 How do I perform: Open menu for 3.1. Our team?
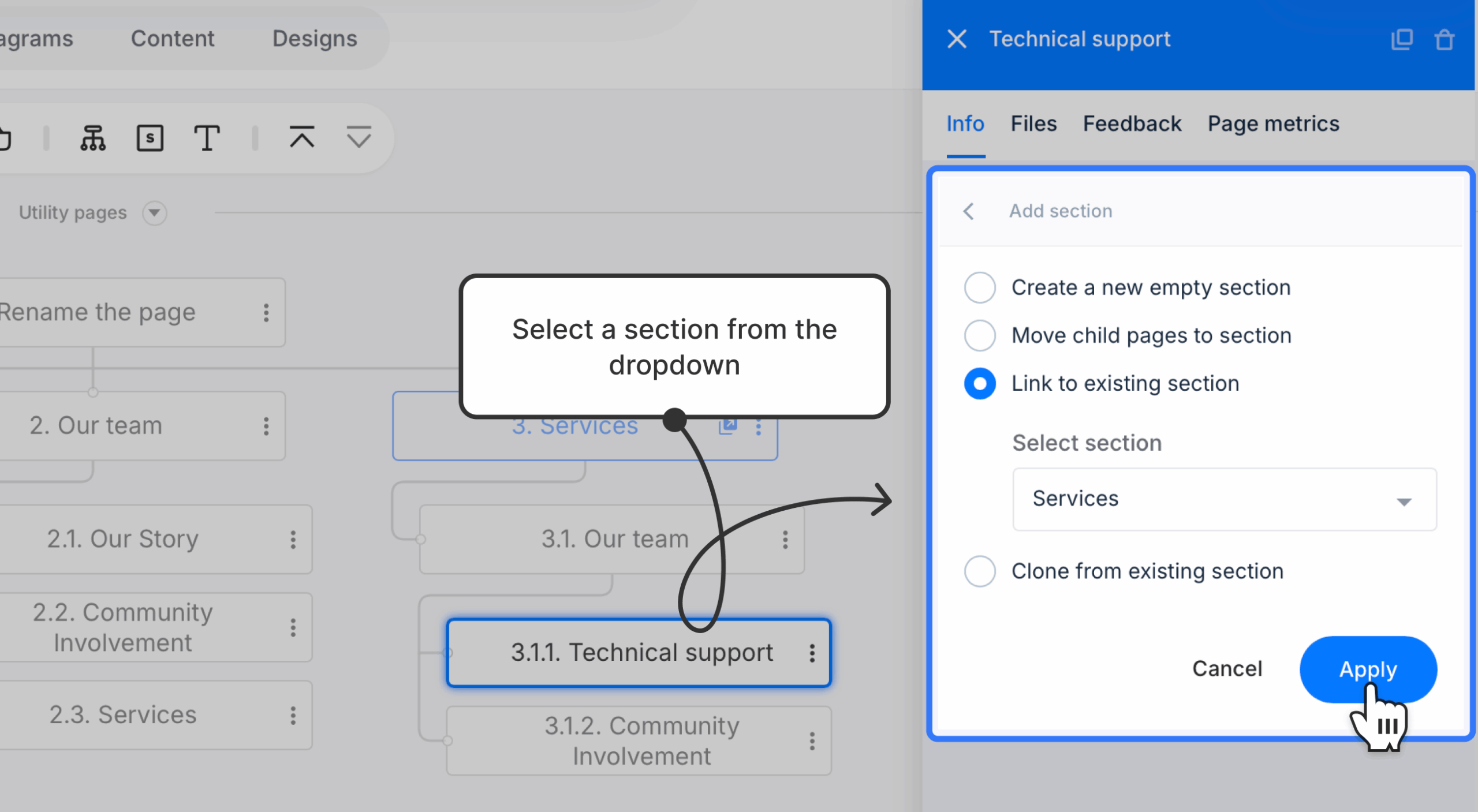click(785, 540)
